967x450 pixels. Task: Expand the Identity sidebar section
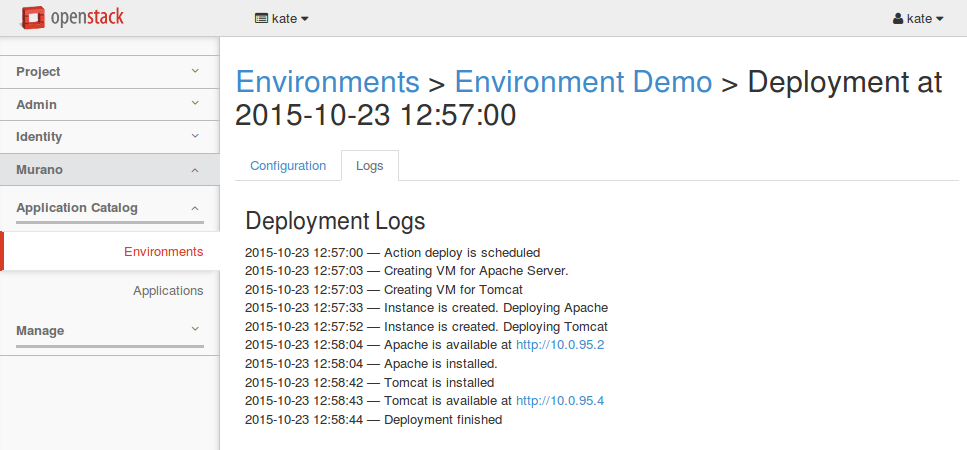[109, 137]
